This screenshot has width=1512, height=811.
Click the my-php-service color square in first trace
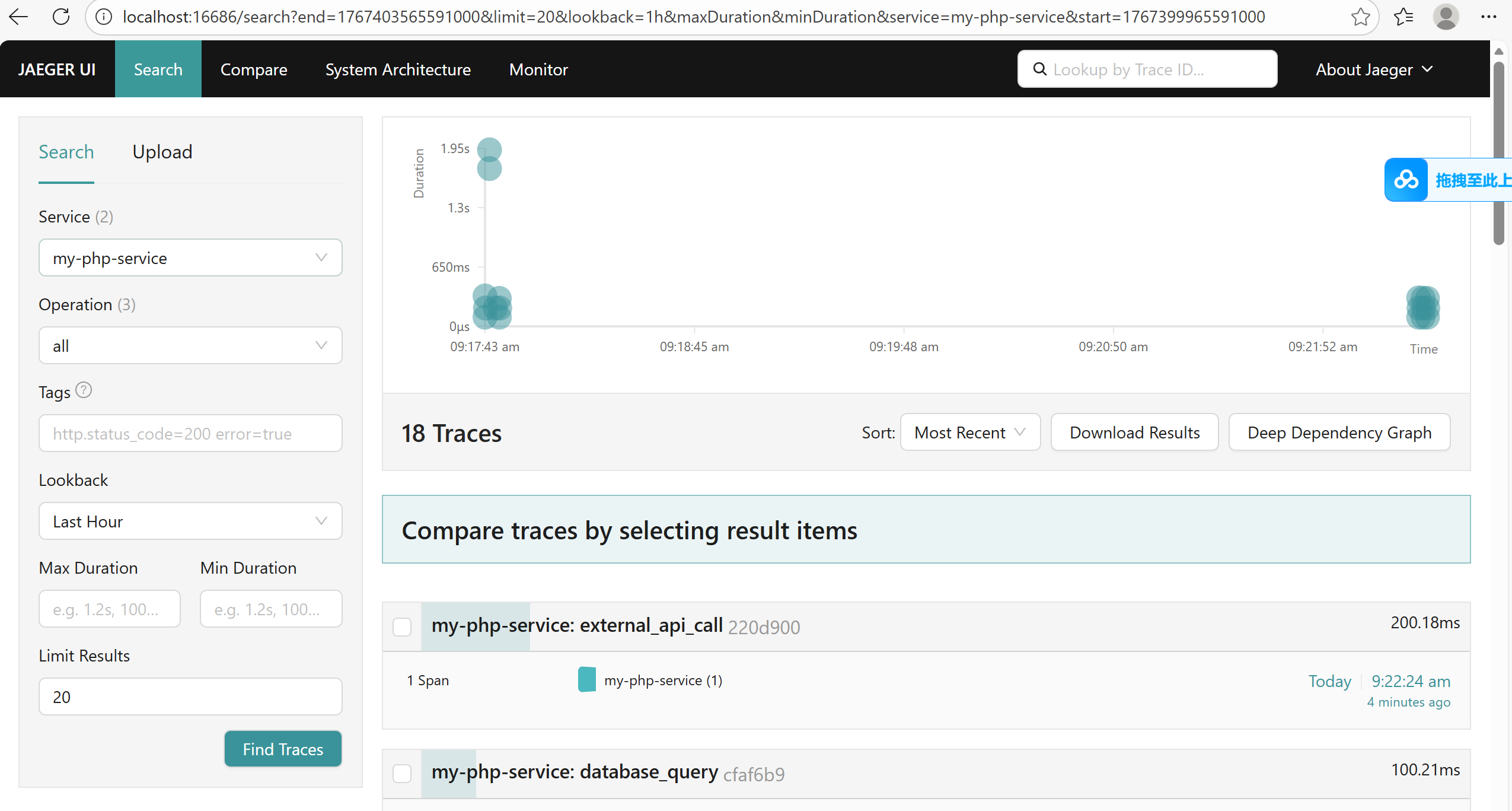click(587, 679)
